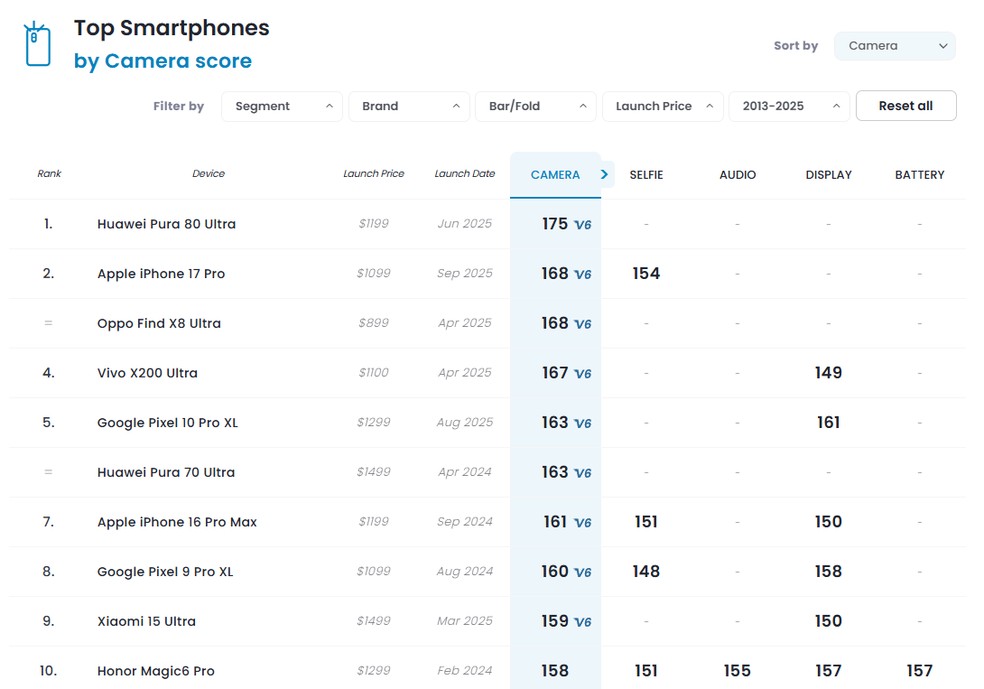The image size is (984, 689).
Task: Click display score 161 for Pixel 10 Pro XL
Action: click(828, 422)
